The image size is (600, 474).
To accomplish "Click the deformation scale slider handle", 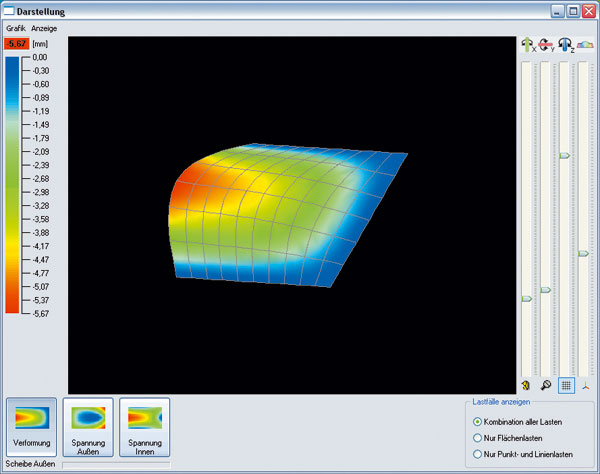I will 584,253.
